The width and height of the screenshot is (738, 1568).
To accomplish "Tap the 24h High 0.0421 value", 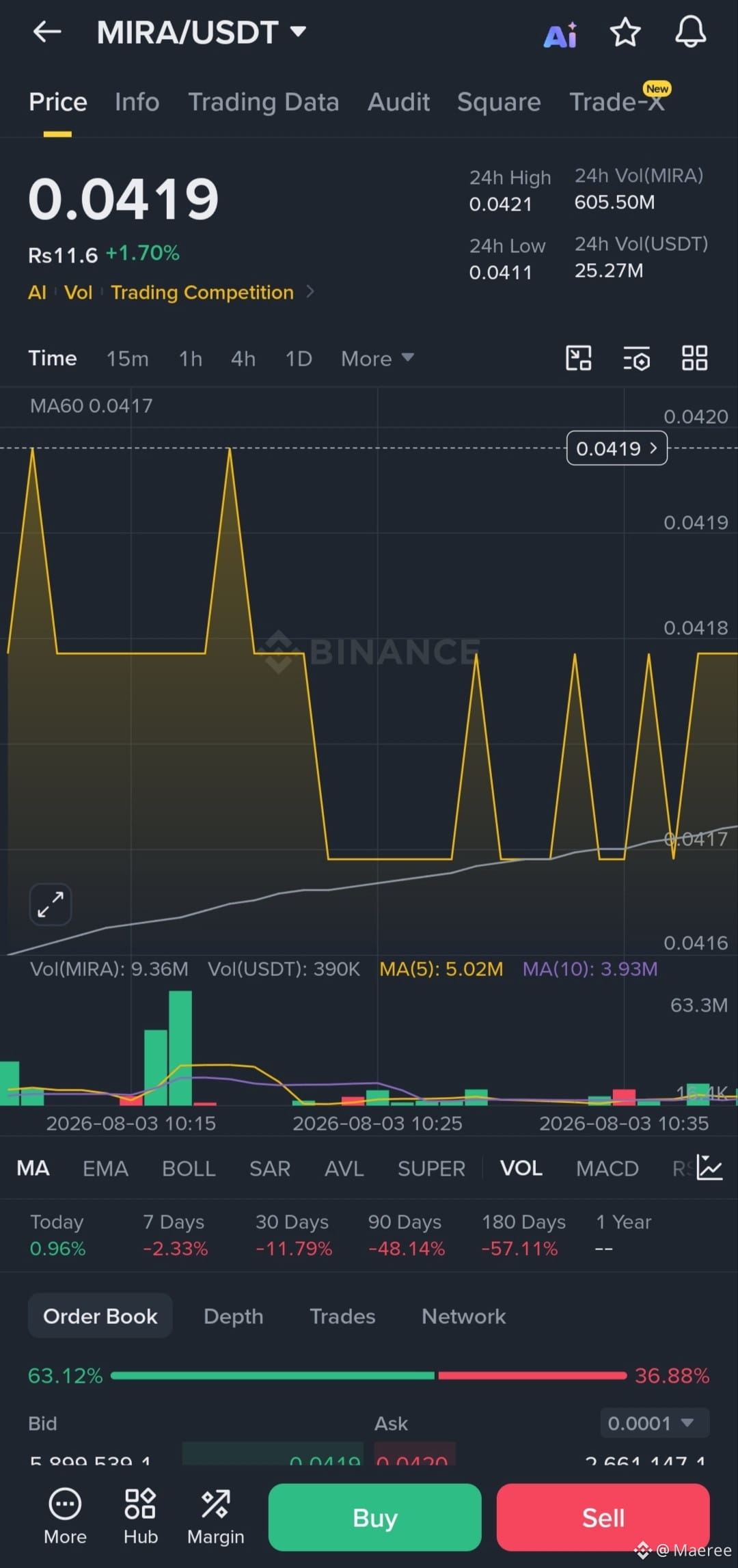I will pyautogui.click(x=500, y=204).
